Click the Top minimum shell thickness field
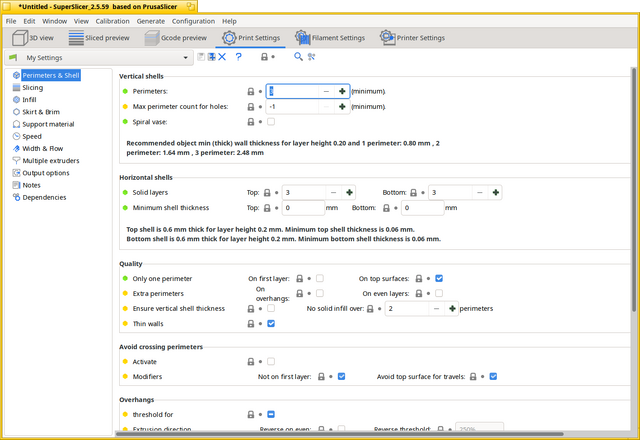640x440 pixels. (303, 208)
